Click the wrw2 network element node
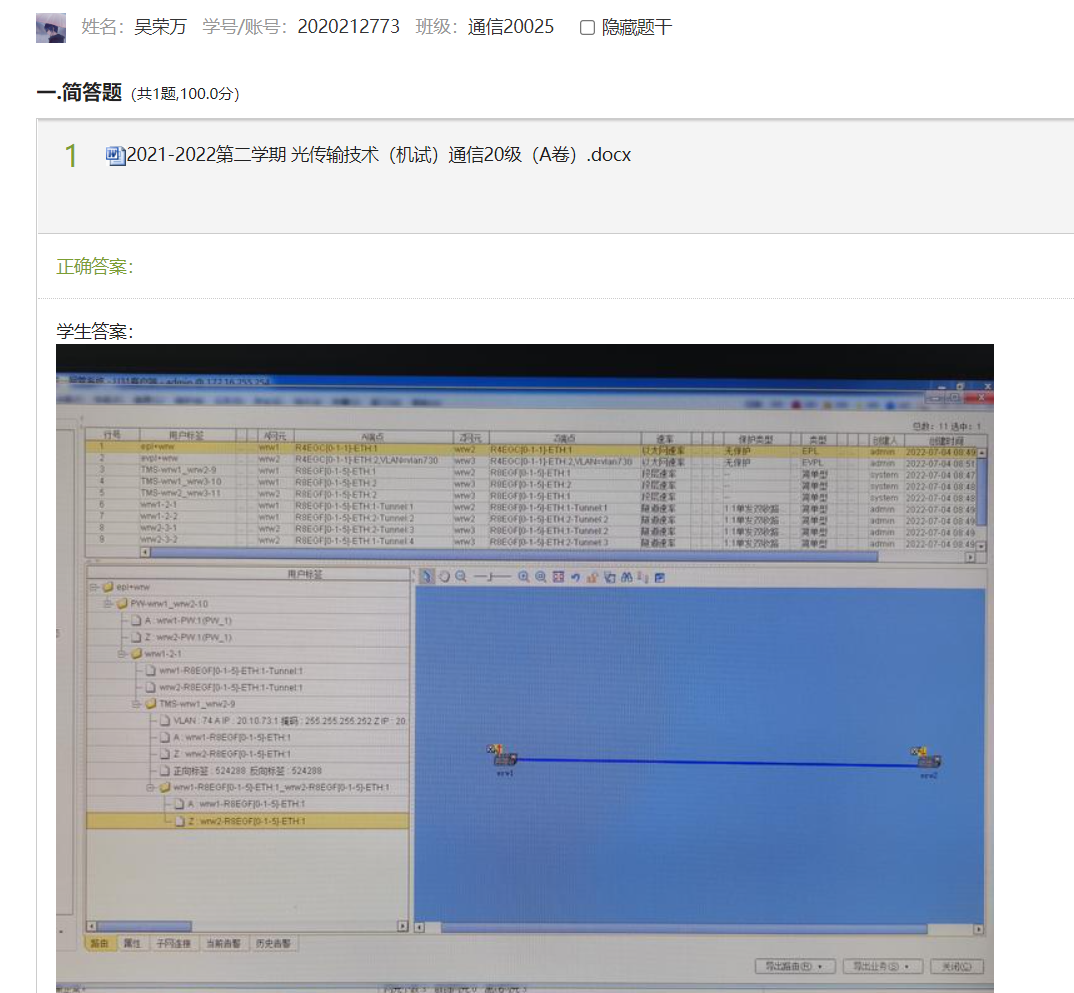1074x993 pixels. pyautogui.click(x=929, y=761)
